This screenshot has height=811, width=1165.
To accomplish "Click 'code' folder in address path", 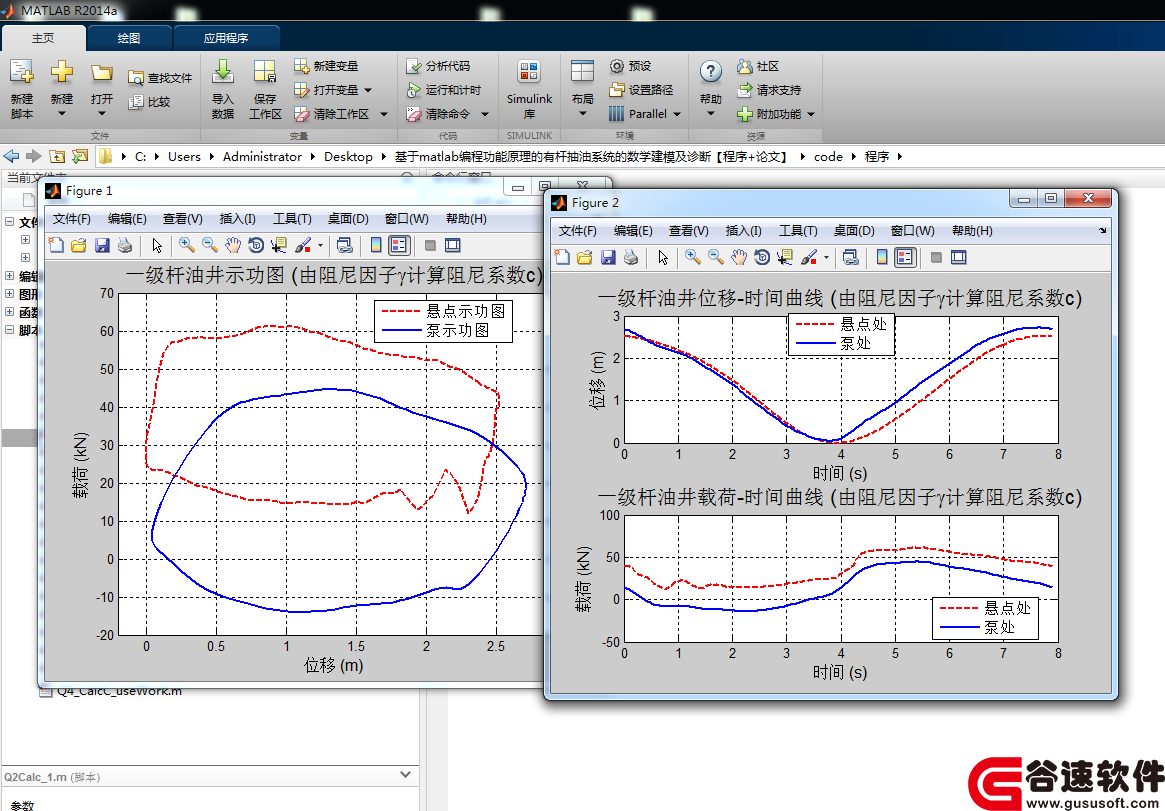I will [828, 156].
